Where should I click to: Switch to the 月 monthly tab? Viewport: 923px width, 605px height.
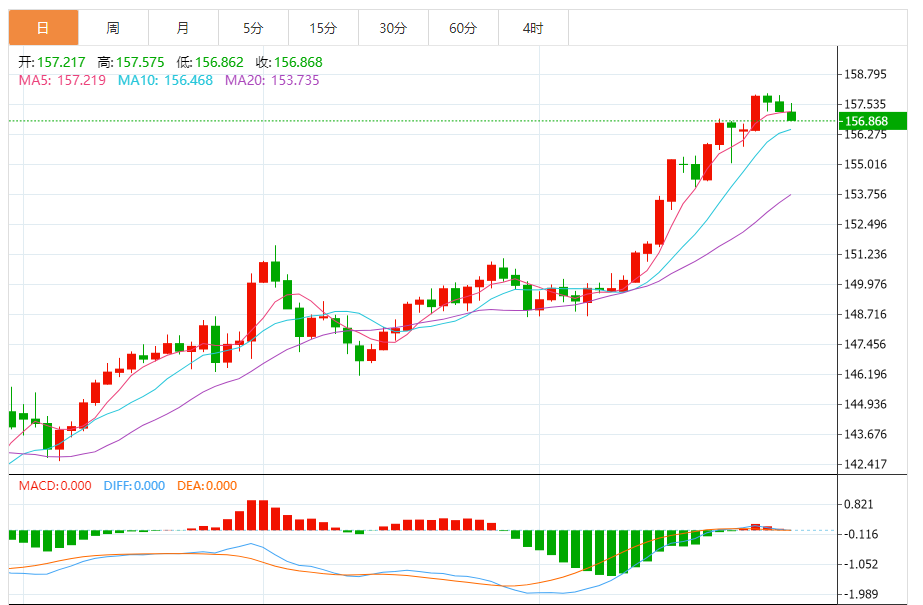[183, 28]
